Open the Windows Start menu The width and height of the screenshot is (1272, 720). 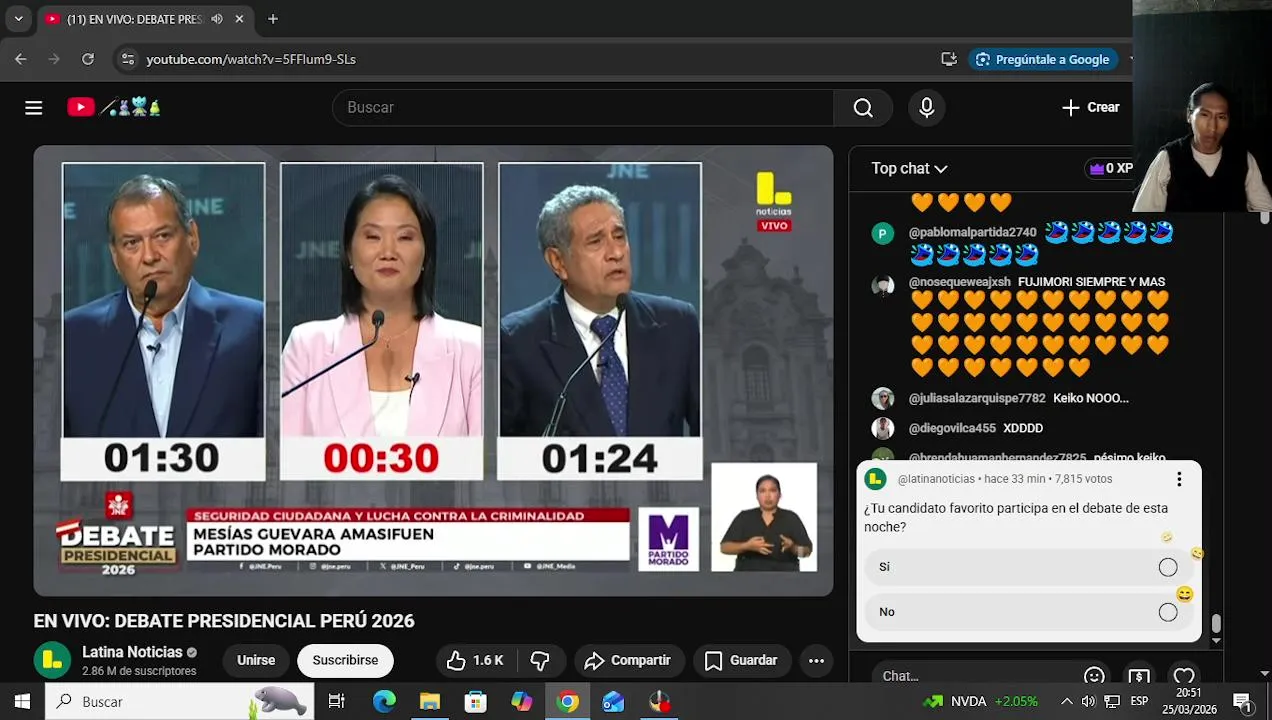click(x=22, y=701)
